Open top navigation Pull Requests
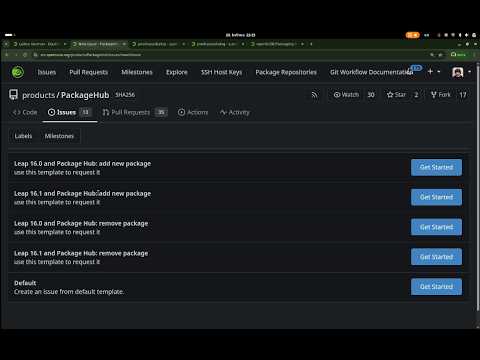Image resolution: width=480 pixels, height=360 pixels. pyautogui.click(x=89, y=72)
